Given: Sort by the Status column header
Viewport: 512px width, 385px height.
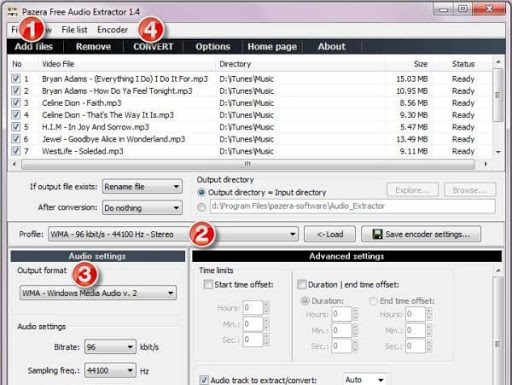Looking at the screenshot, I should point(463,64).
